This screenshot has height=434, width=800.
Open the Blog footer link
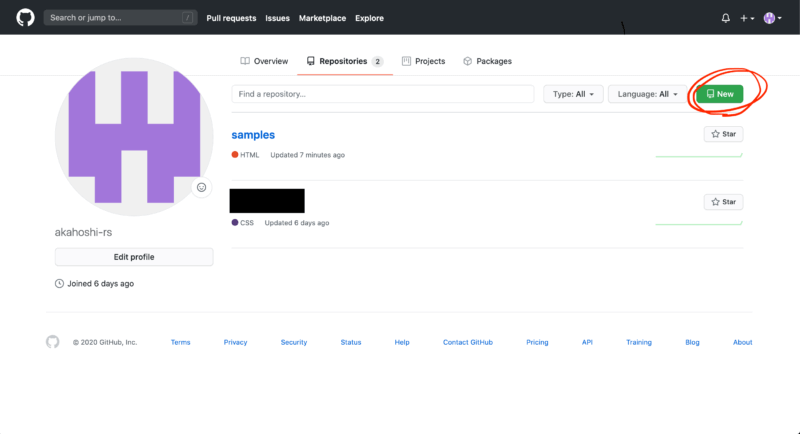point(692,342)
